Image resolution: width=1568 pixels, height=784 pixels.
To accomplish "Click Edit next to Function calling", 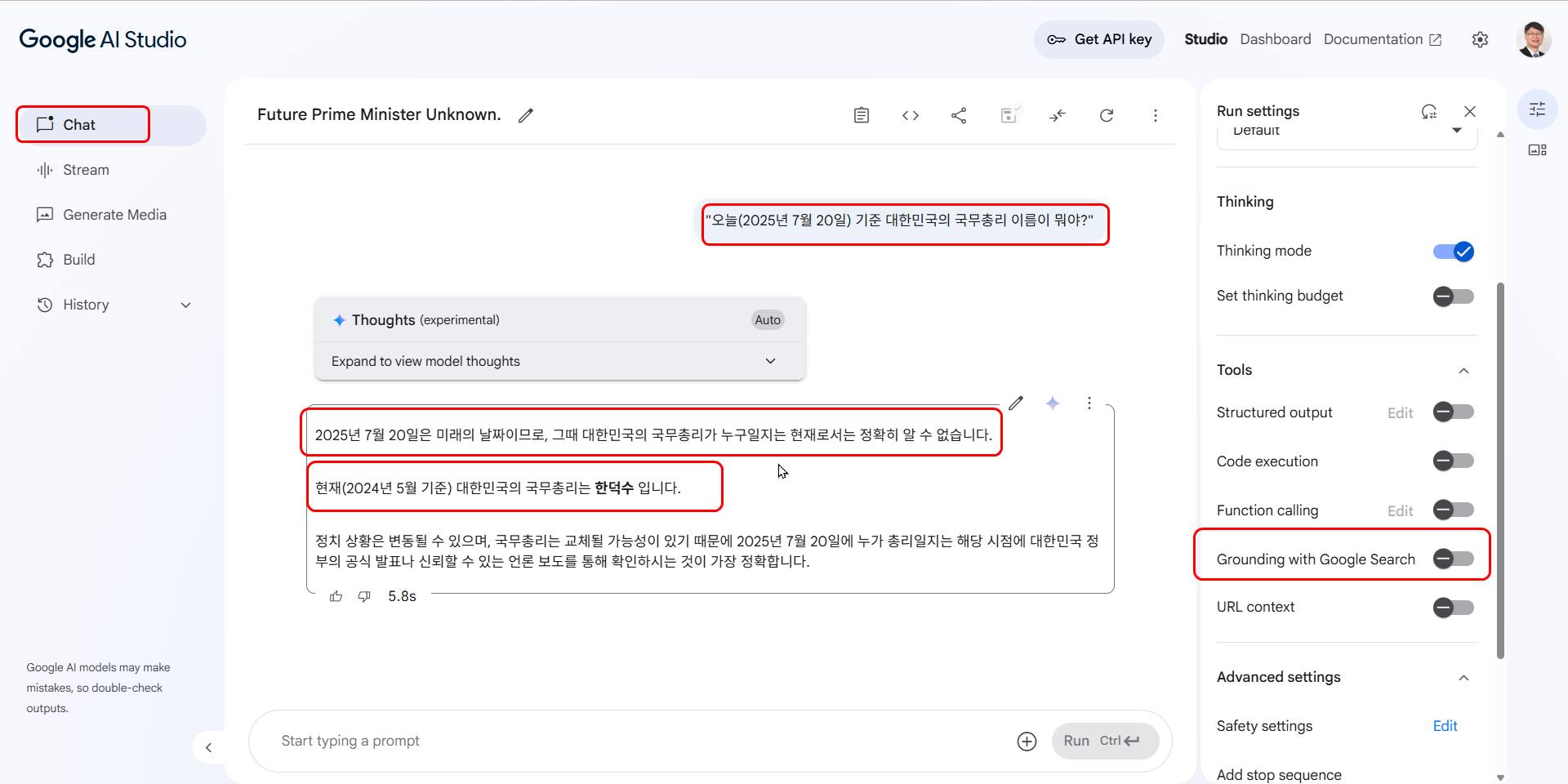I will tap(1400, 511).
